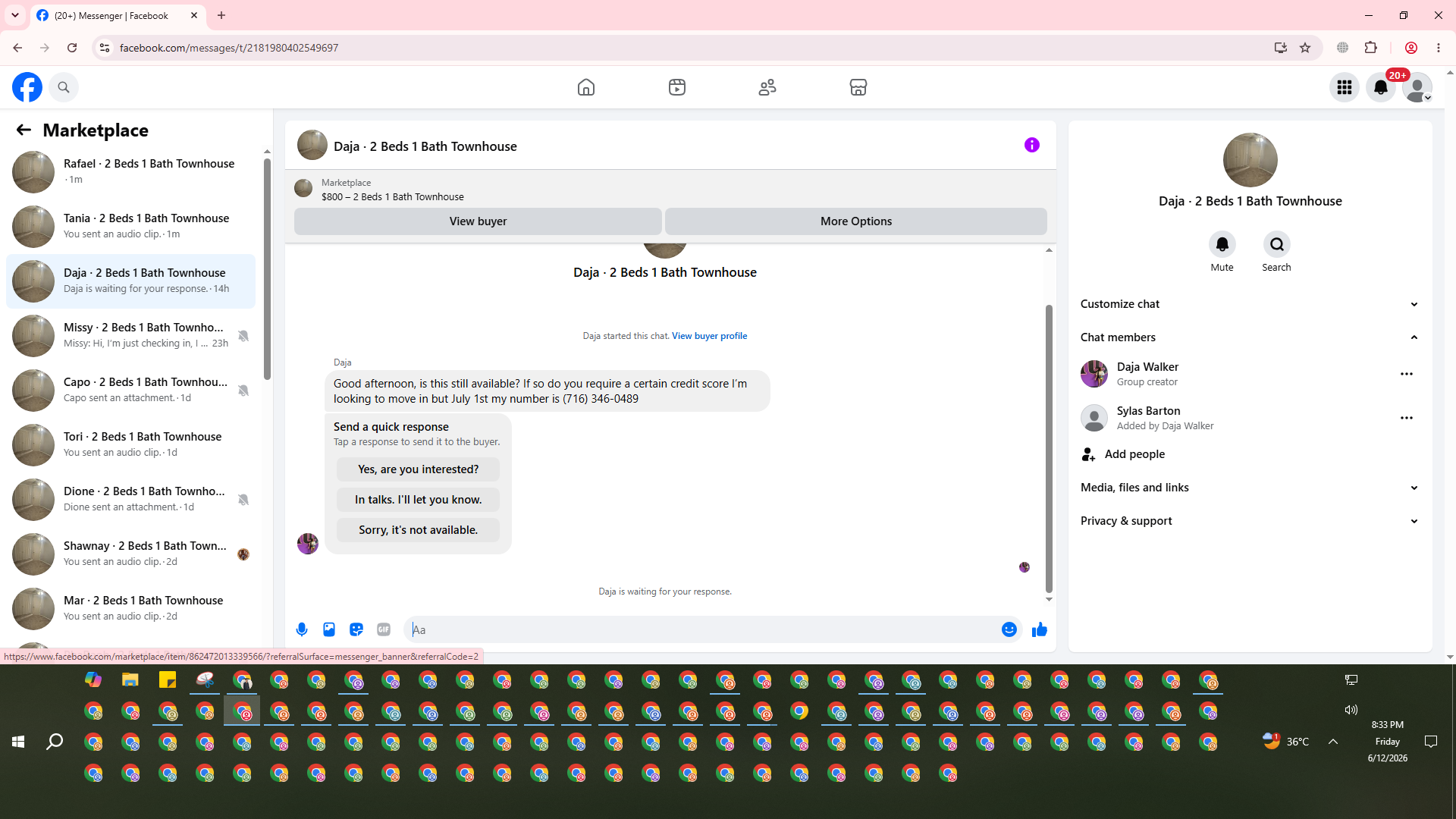Open the Facebook home logo
The image size is (1456, 819).
coord(27,87)
